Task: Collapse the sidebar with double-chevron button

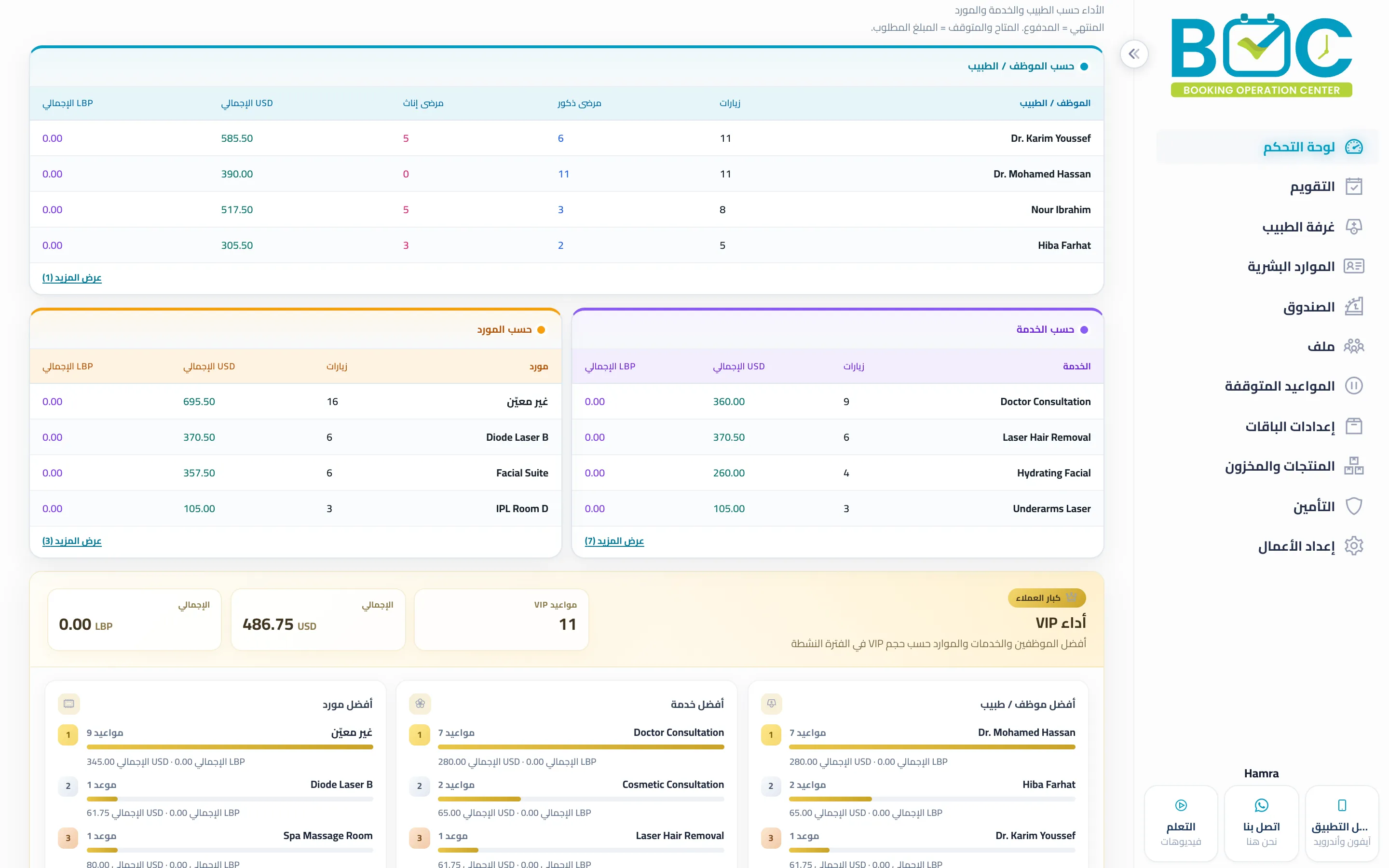Action: tap(1133, 54)
